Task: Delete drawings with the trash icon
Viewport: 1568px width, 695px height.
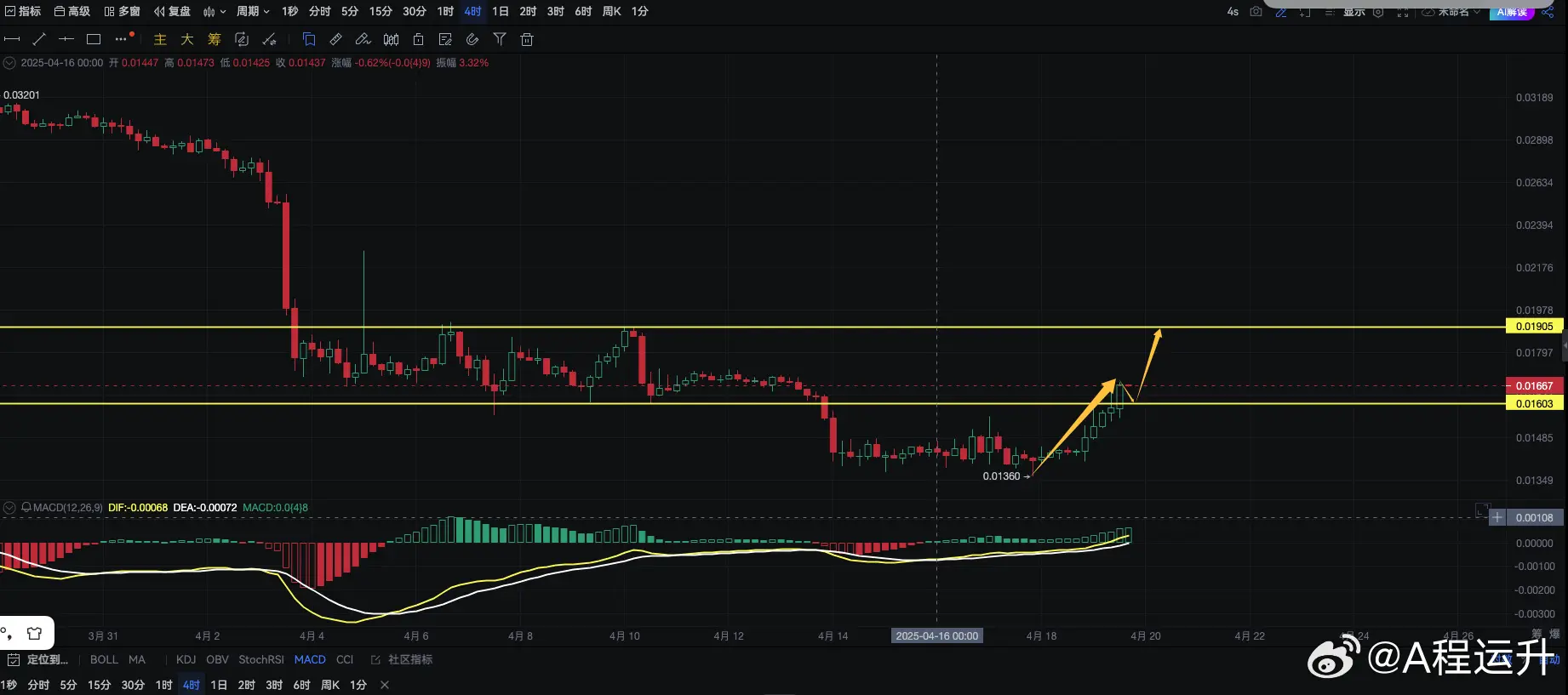Action: (527, 39)
